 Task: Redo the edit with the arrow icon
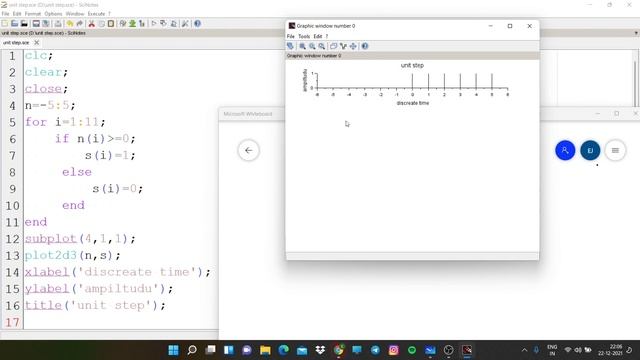pos(80,24)
